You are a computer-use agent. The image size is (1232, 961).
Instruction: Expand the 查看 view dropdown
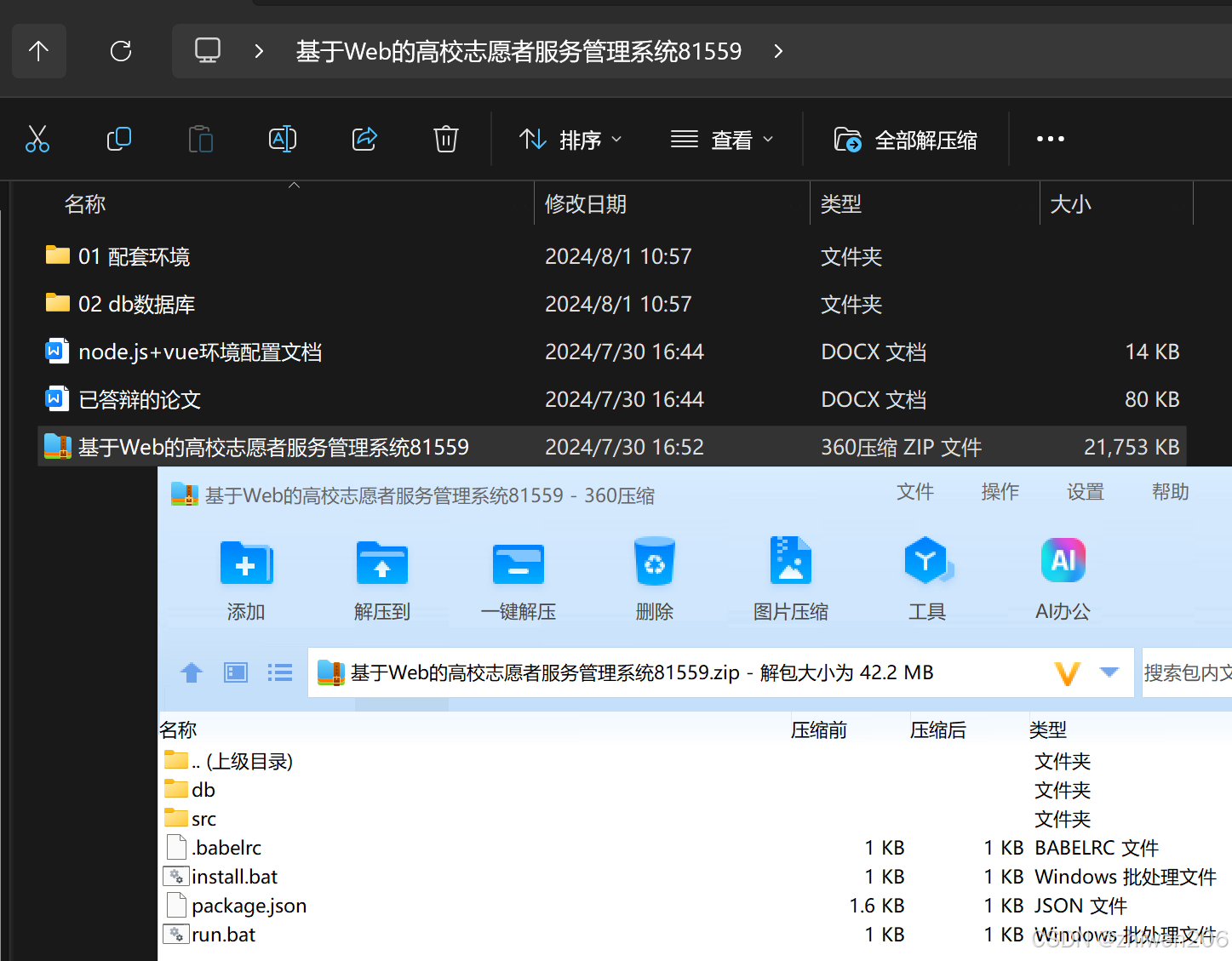(x=723, y=139)
